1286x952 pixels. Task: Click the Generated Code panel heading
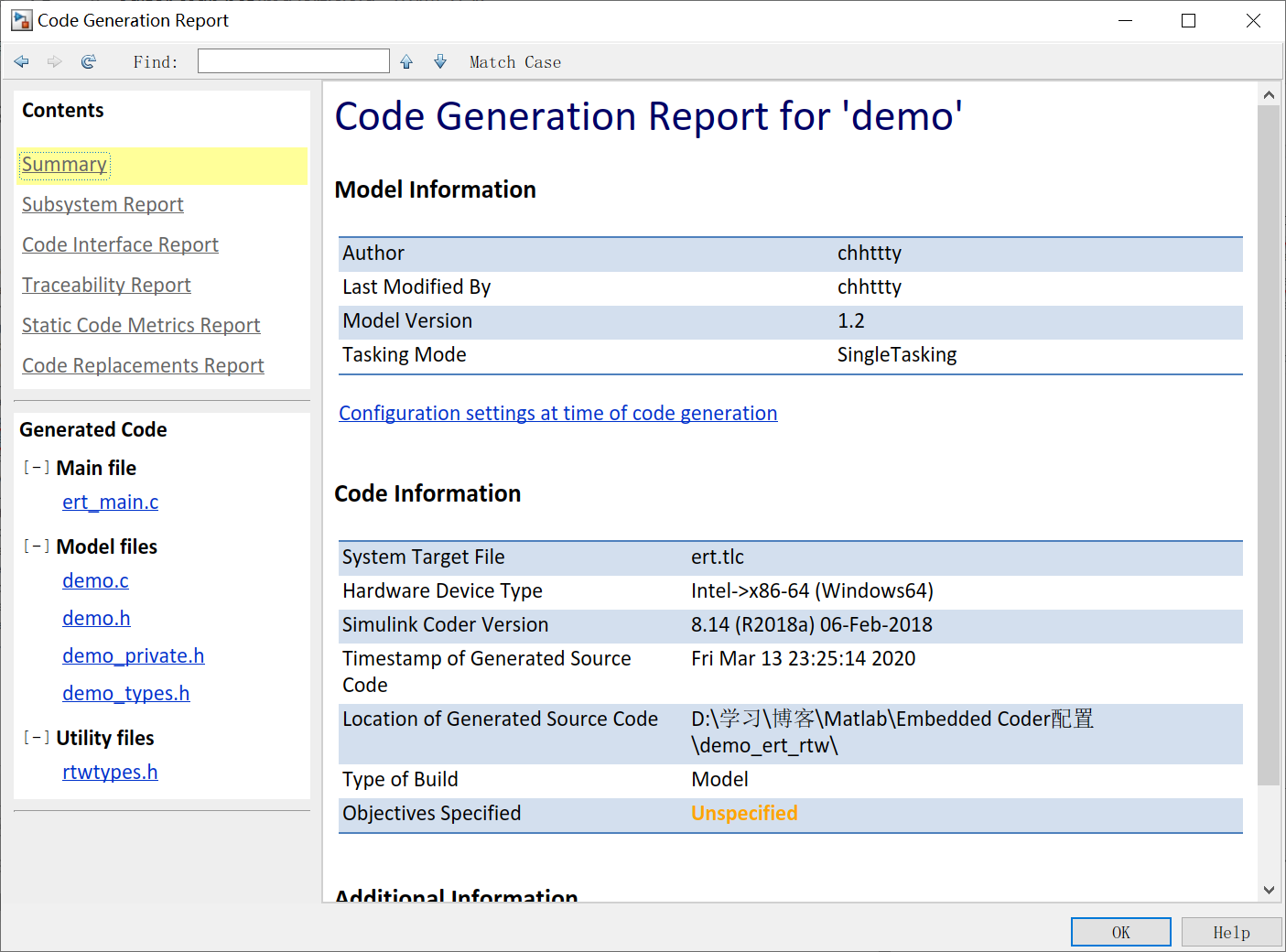[93, 430]
